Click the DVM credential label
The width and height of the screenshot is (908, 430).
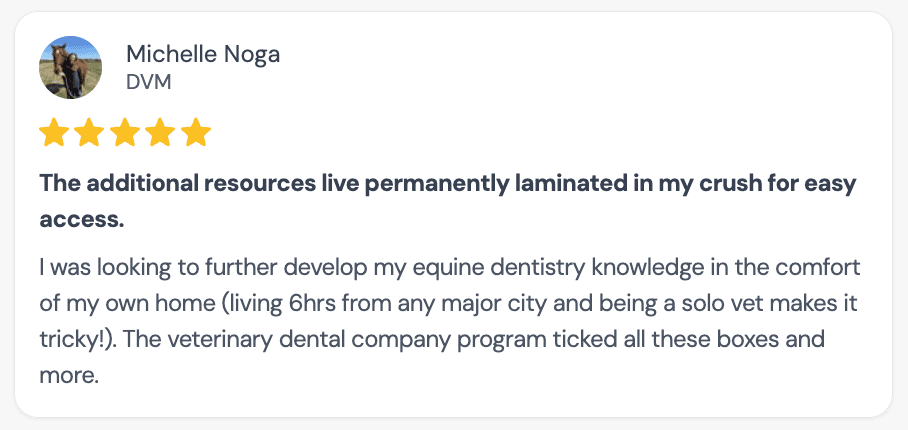[149, 83]
